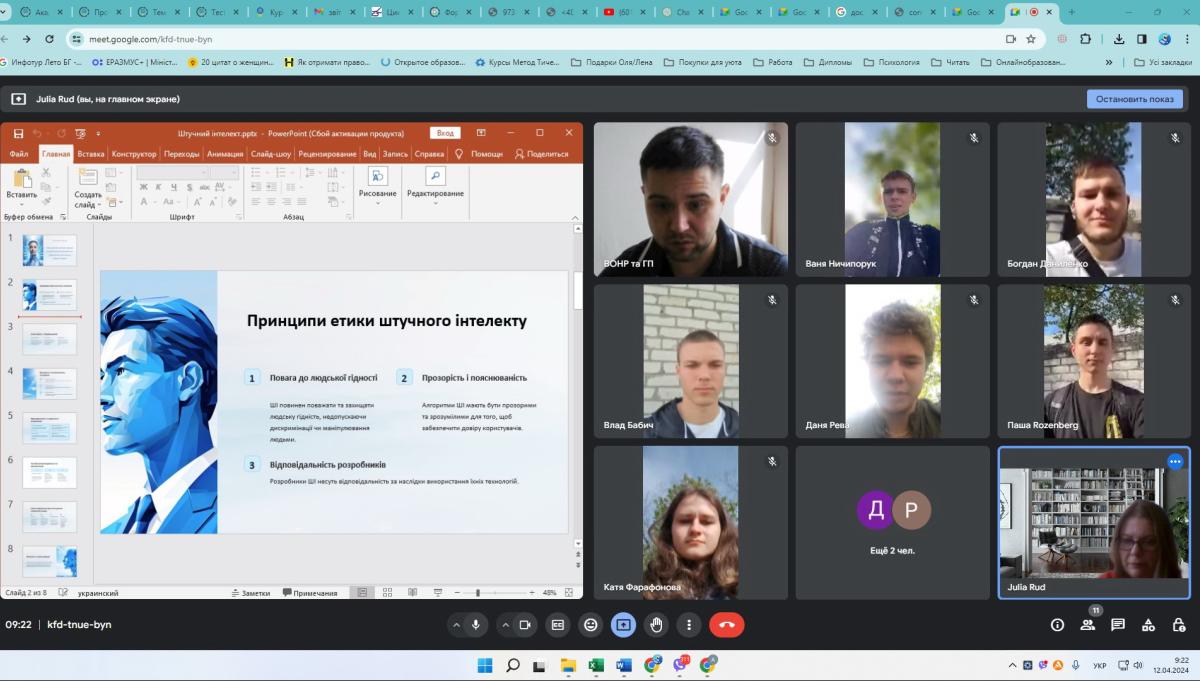Mute the microphone in Meet
The height and width of the screenshot is (681, 1200).
[476, 625]
